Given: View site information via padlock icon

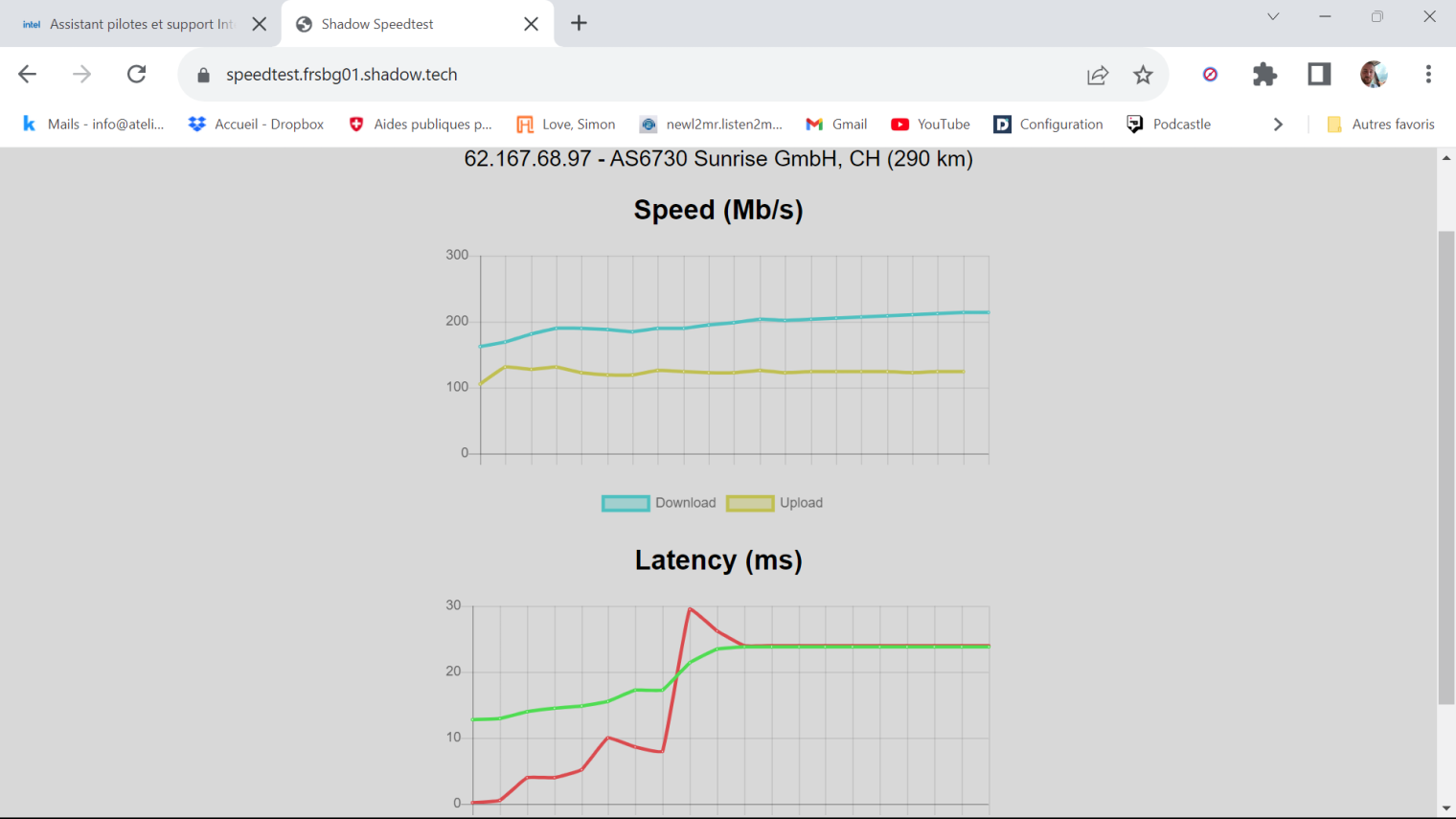Looking at the screenshot, I should click(203, 75).
